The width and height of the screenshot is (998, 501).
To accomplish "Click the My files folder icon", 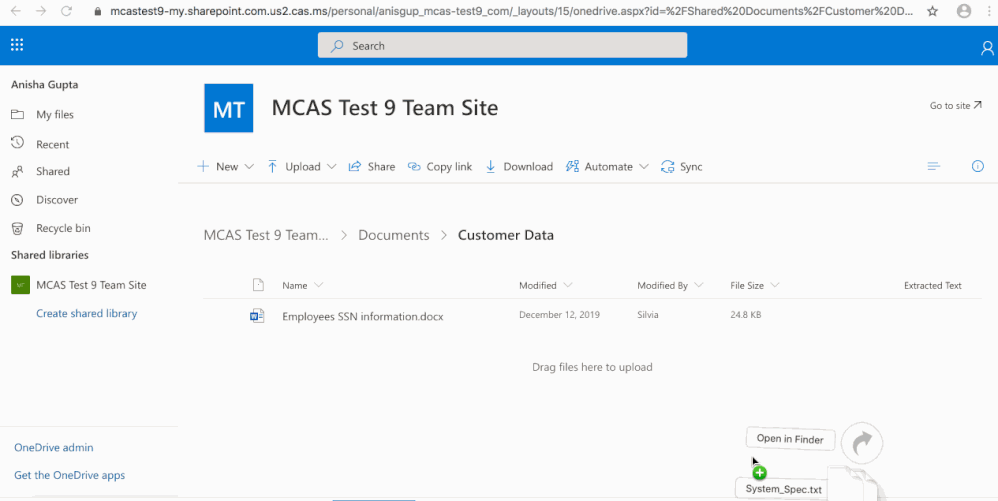I will 17,115.
